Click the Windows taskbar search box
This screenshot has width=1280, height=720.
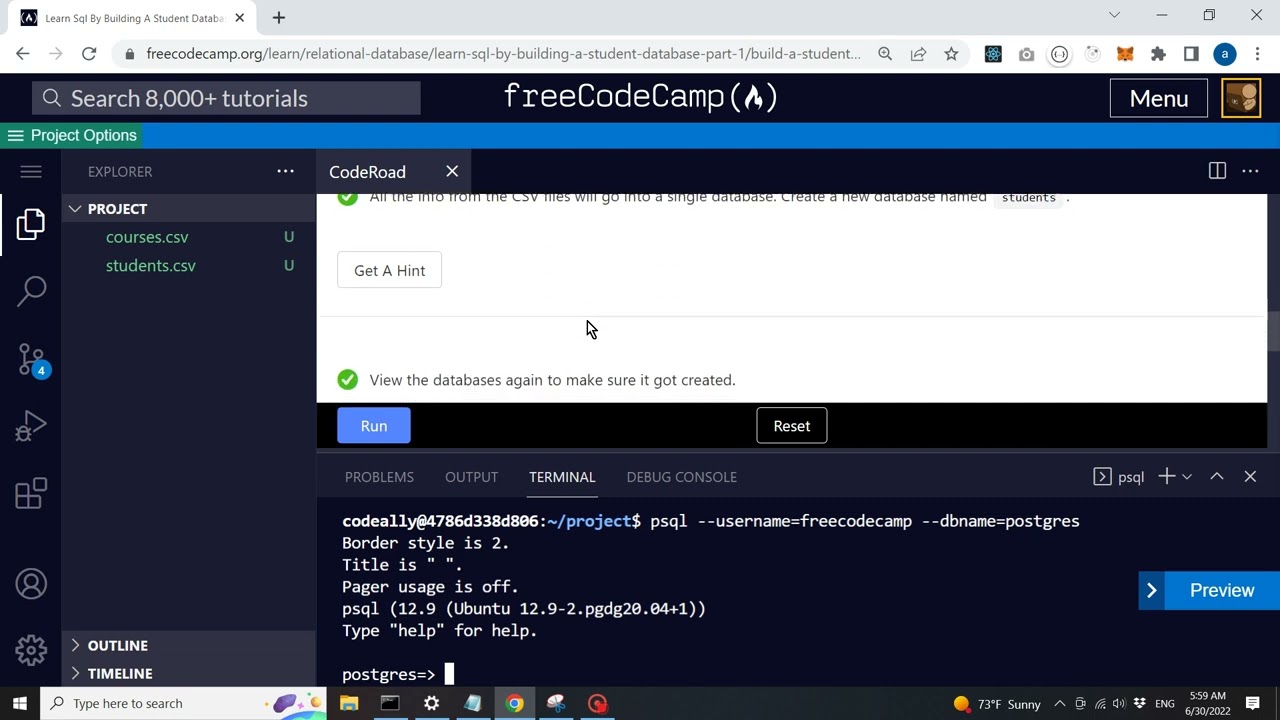[x=184, y=703]
